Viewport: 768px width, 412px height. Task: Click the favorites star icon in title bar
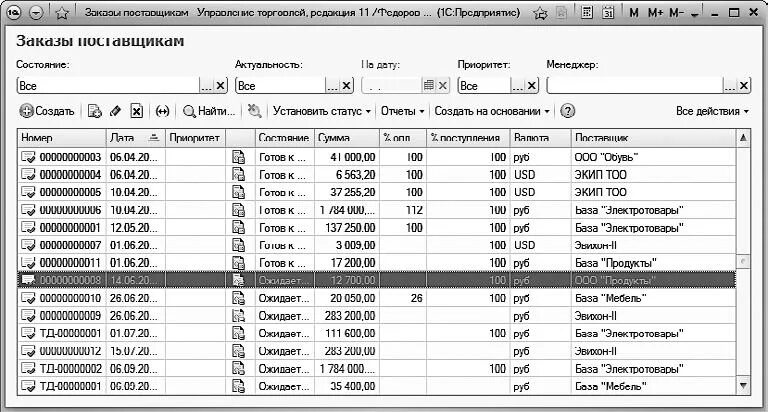click(61, 13)
